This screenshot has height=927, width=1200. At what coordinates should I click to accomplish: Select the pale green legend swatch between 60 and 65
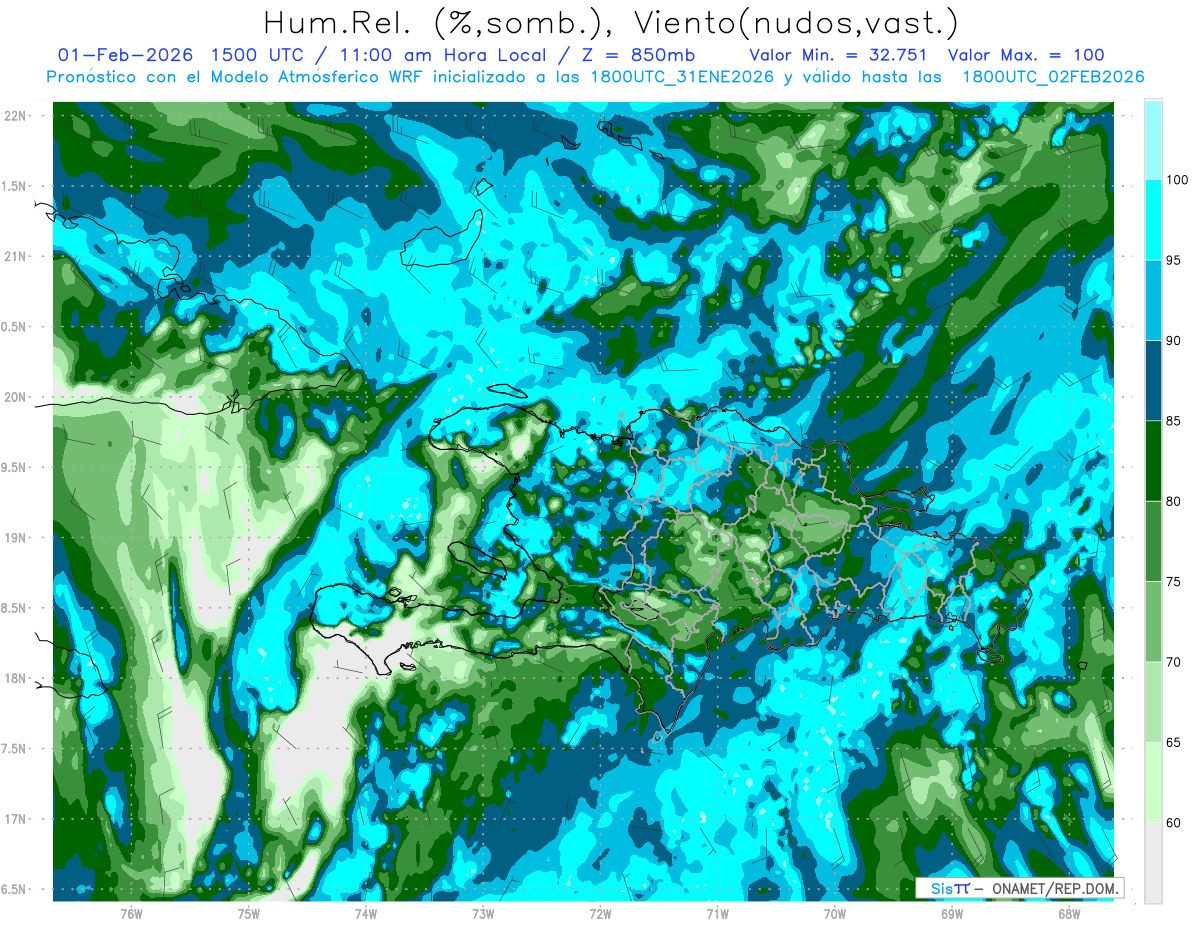pos(1153,782)
